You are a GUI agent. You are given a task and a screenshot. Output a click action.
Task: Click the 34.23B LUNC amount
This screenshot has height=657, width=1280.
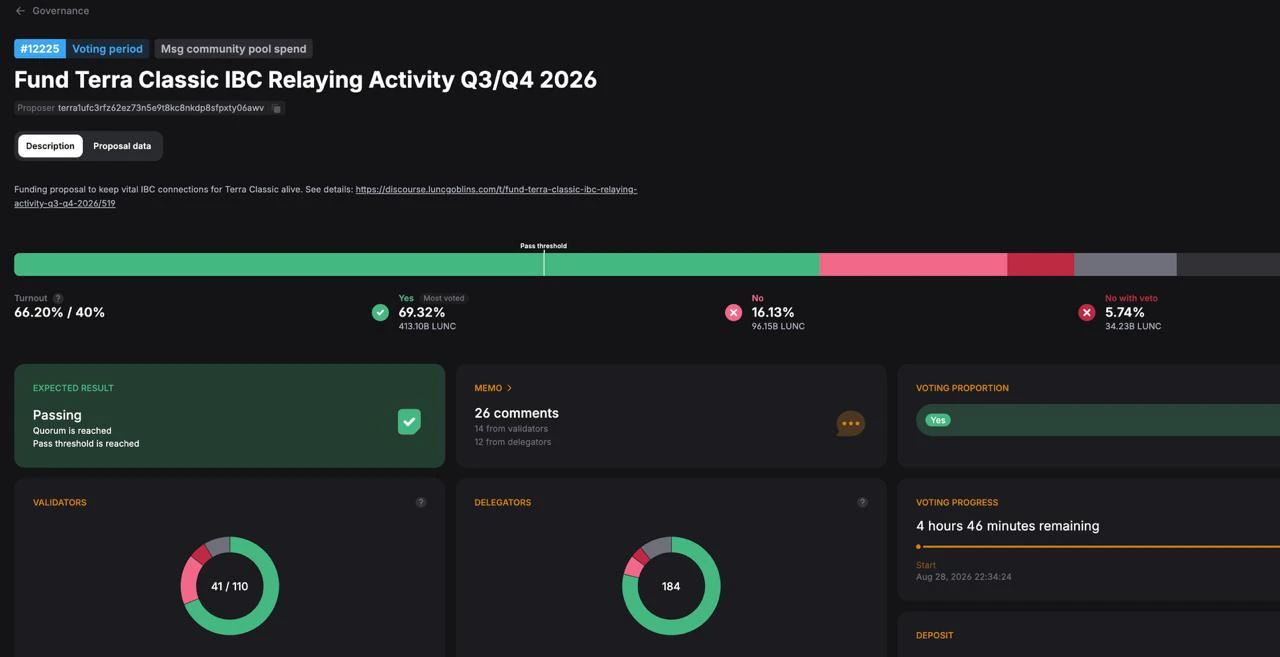pos(1133,326)
